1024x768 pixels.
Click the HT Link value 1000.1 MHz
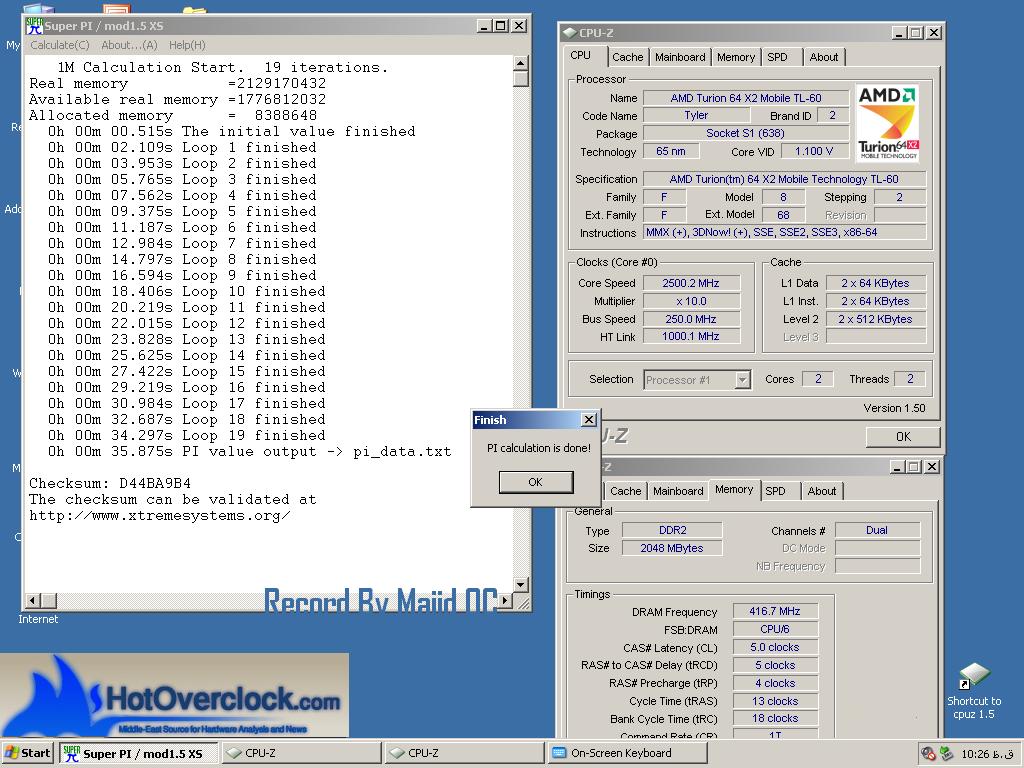pyautogui.click(x=691, y=336)
